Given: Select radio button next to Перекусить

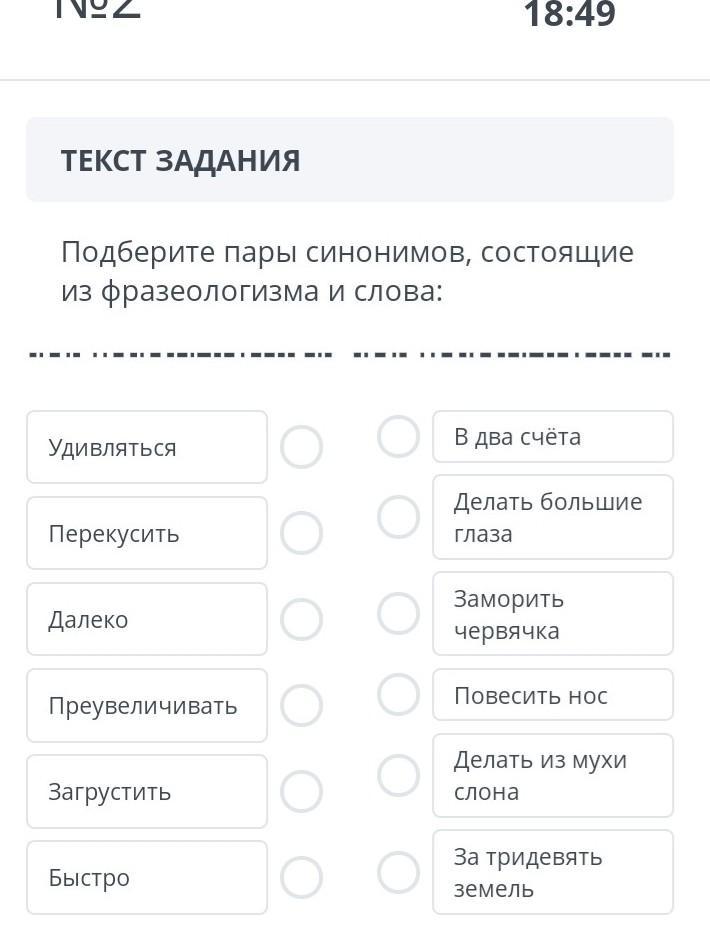Looking at the screenshot, I should coord(301,533).
